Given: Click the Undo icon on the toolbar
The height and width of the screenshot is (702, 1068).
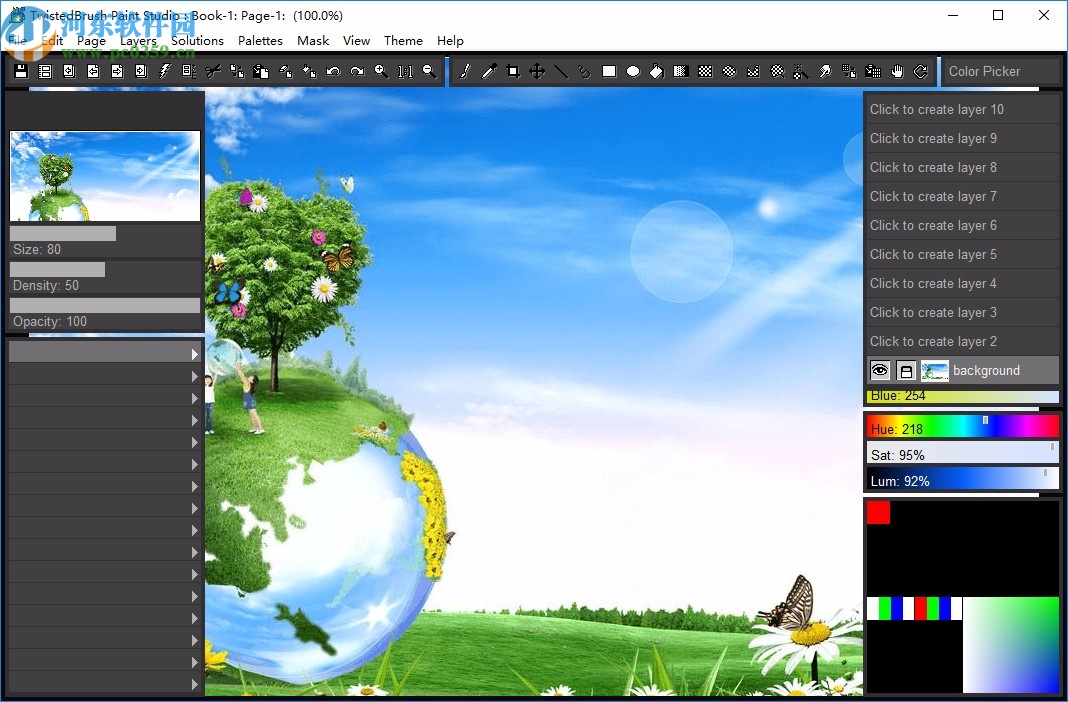Looking at the screenshot, I should pyautogui.click(x=333, y=71).
